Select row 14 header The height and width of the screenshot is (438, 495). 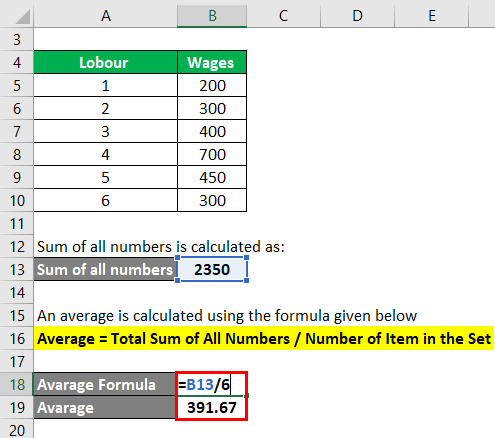17,292
